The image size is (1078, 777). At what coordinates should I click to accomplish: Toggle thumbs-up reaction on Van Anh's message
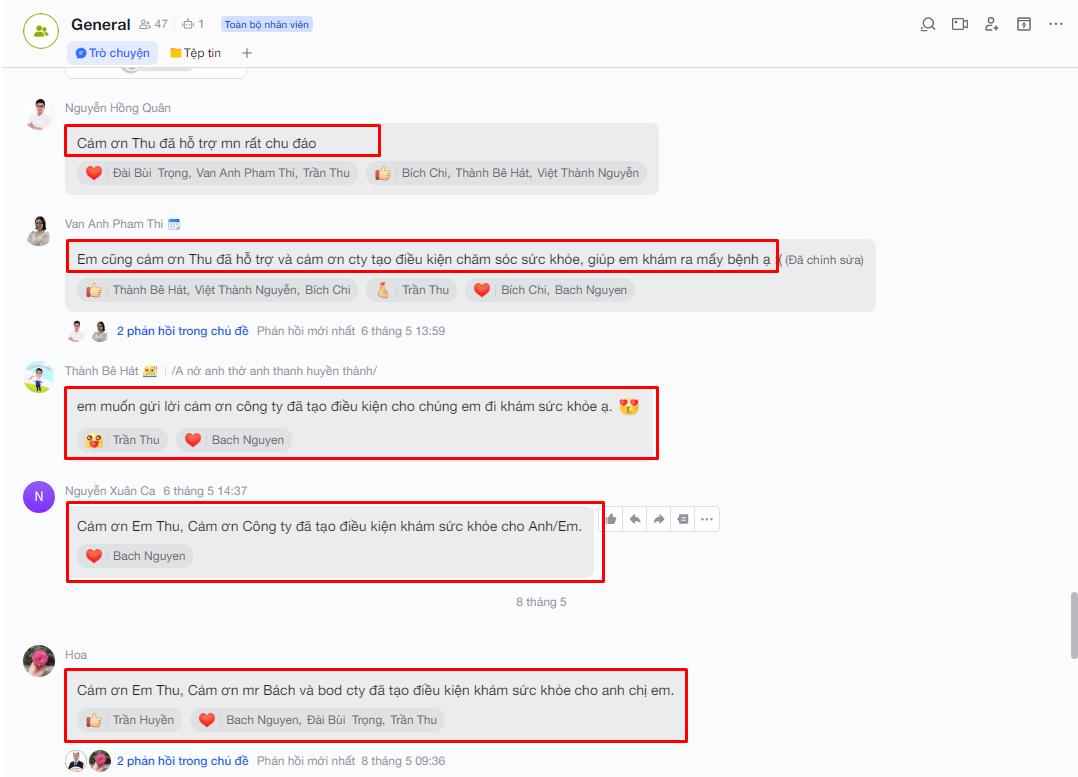coord(94,290)
